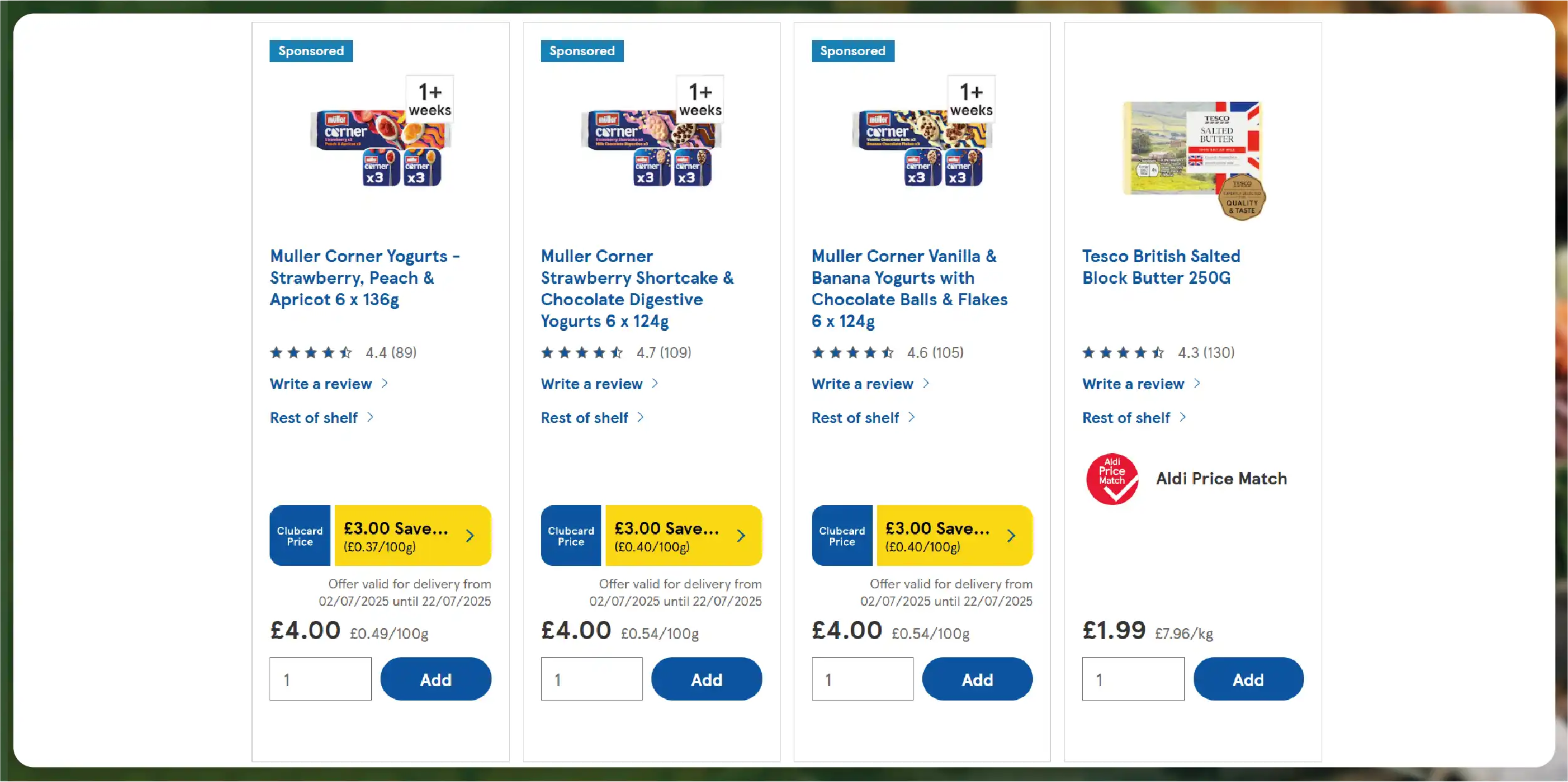Expand the Clubcard offer on Strawberry Shortcake yogurts
The image size is (1568, 782).
[683, 536]
